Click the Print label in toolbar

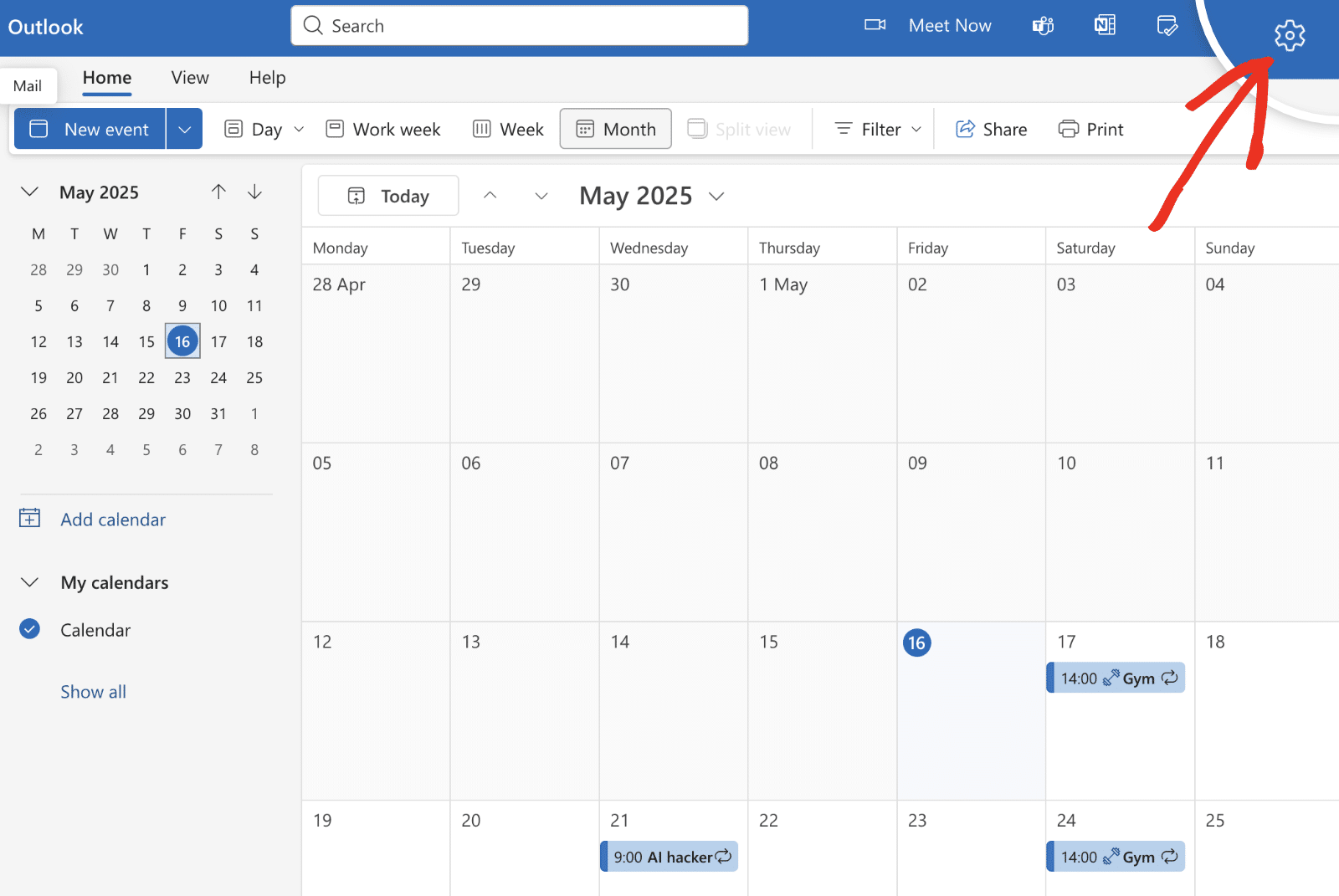pos(1105,130)
